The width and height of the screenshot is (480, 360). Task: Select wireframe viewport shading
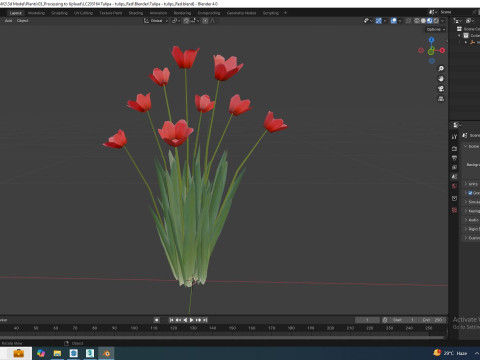[x=417, y=21]
